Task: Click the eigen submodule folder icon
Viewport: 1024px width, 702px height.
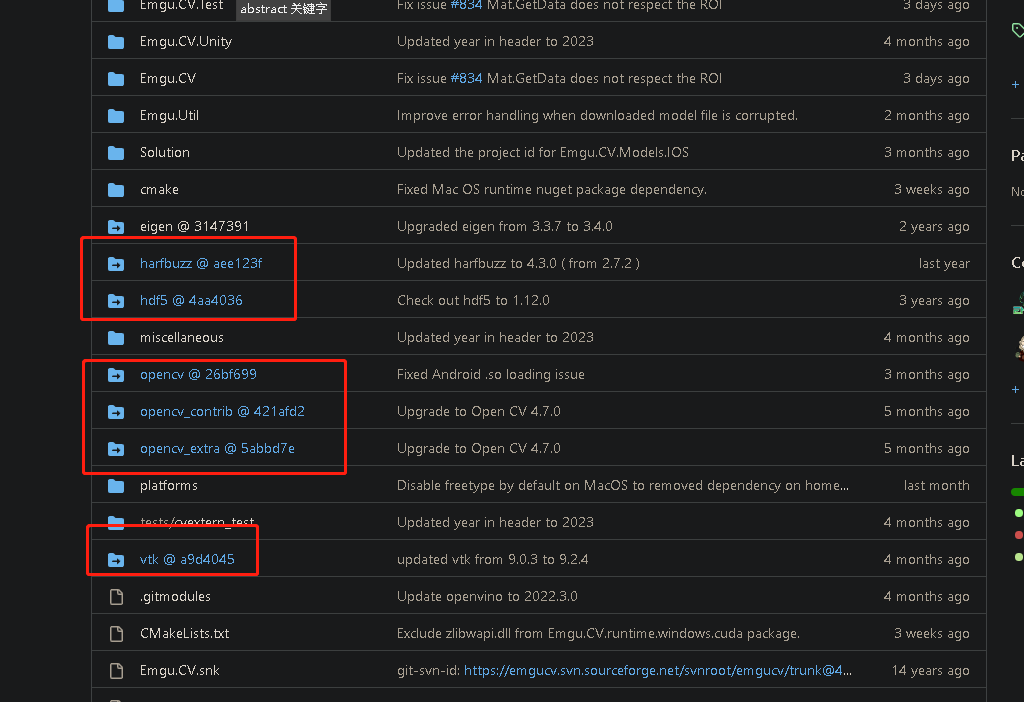Action: (x=116, y=227)
